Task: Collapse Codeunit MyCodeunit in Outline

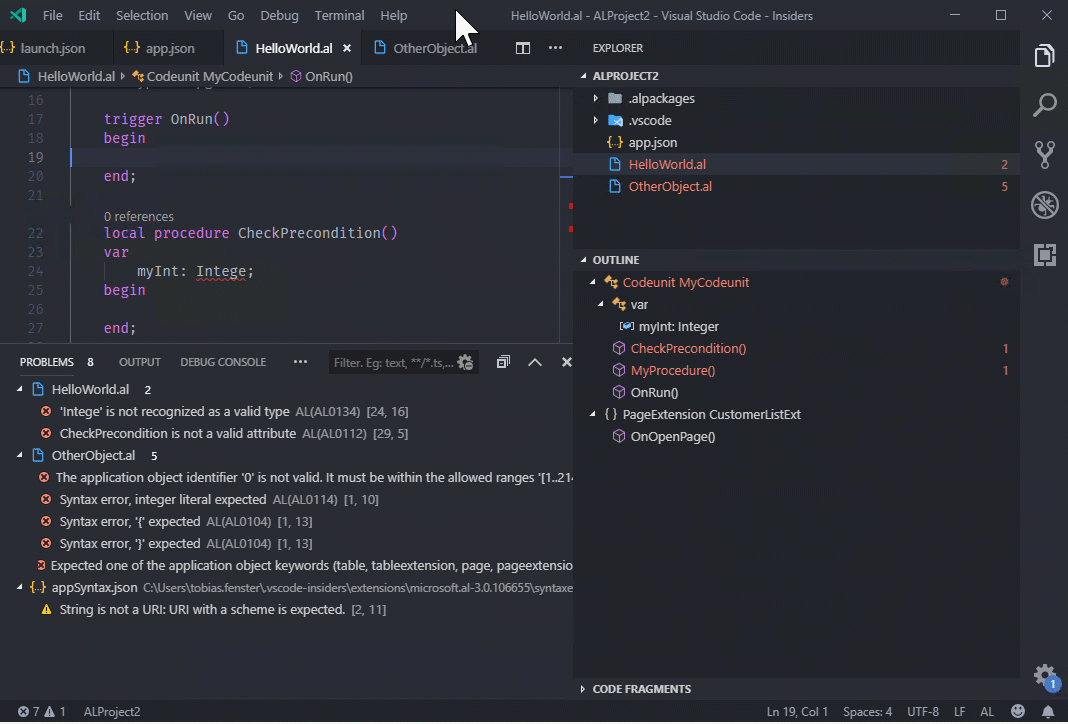Action: point(593,281)
